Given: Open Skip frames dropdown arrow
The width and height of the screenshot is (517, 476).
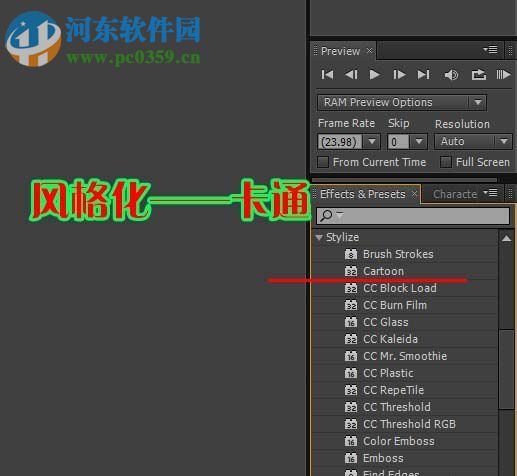Looking at the screenshot, I should click(x=419, y=142).
